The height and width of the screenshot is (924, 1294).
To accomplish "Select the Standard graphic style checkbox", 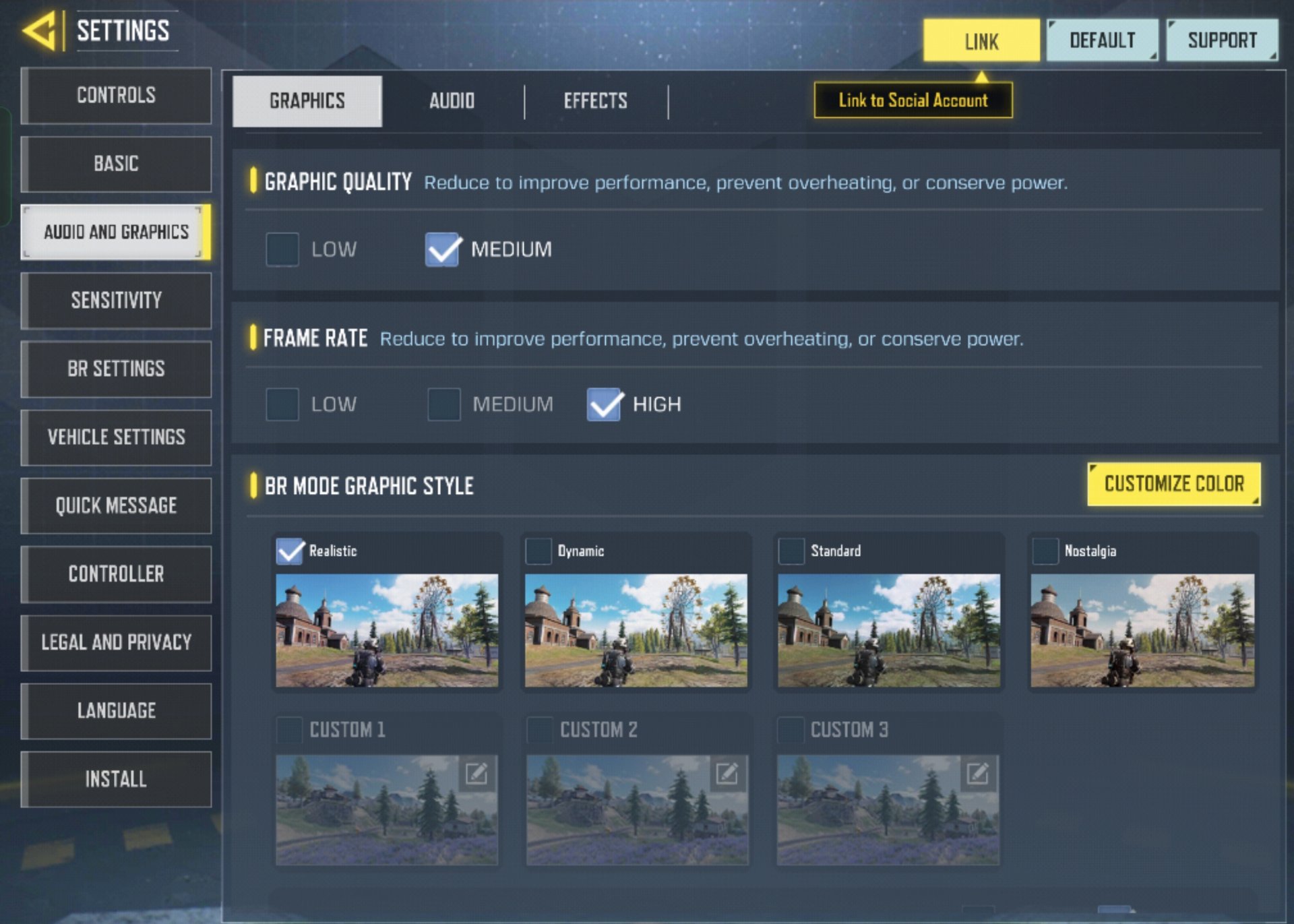I will pyautogui.click(x=791, y=551).
